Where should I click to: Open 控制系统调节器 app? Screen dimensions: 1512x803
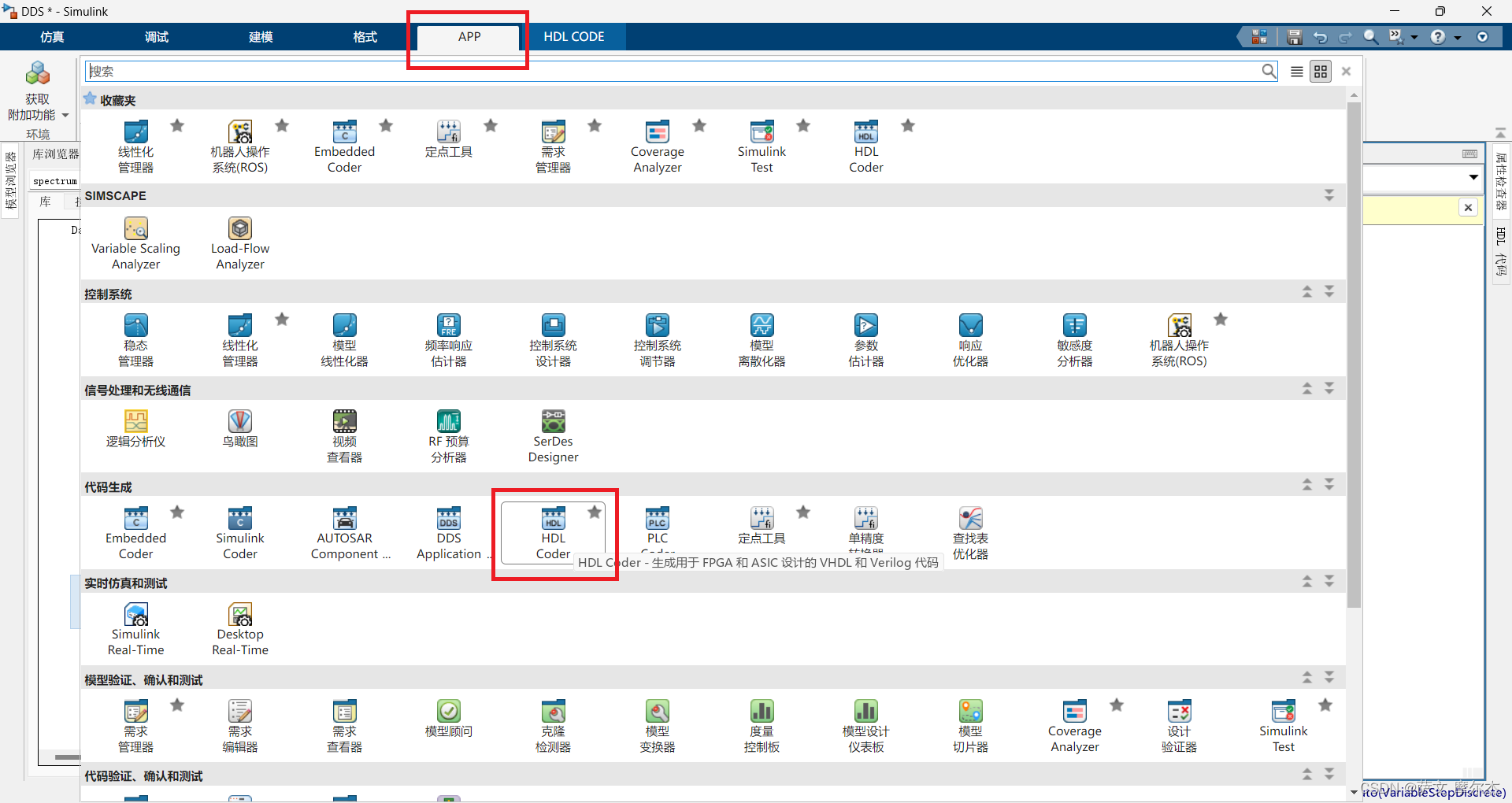(x=658, y=341)
